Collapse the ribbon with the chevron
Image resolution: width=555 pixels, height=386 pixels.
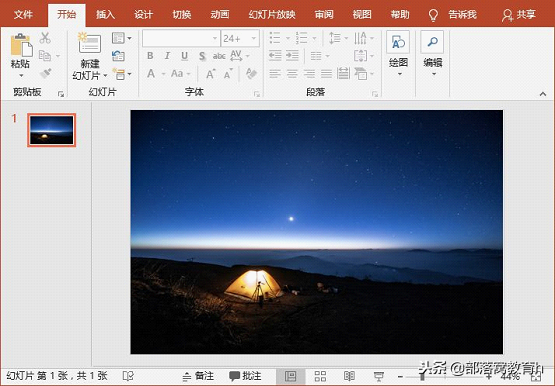[543, 94]
